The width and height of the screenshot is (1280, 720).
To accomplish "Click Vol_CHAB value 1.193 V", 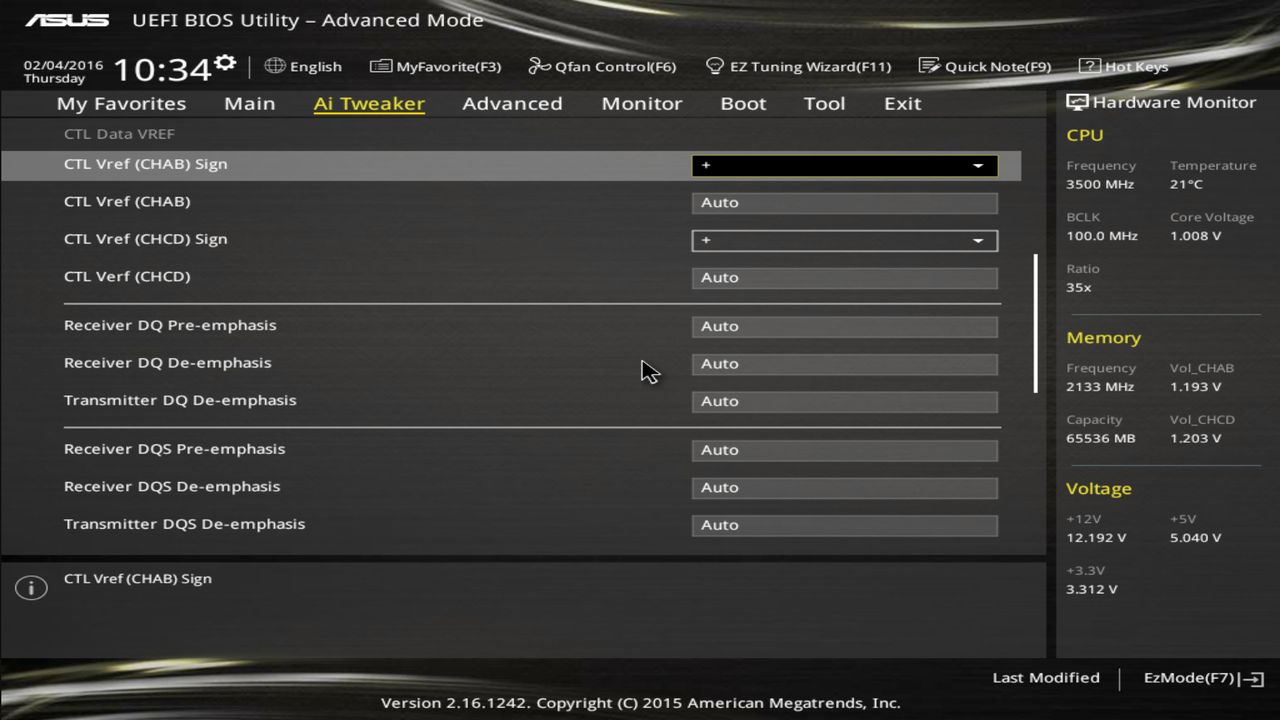I will (1195, 386).
